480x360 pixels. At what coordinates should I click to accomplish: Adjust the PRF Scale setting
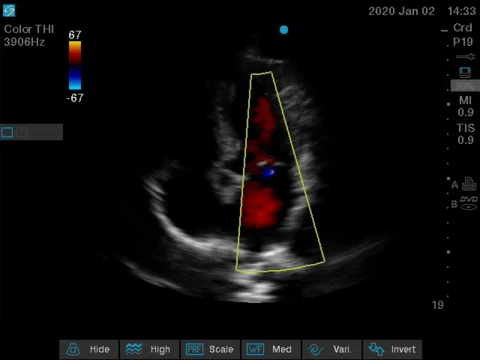click(210, 349)
